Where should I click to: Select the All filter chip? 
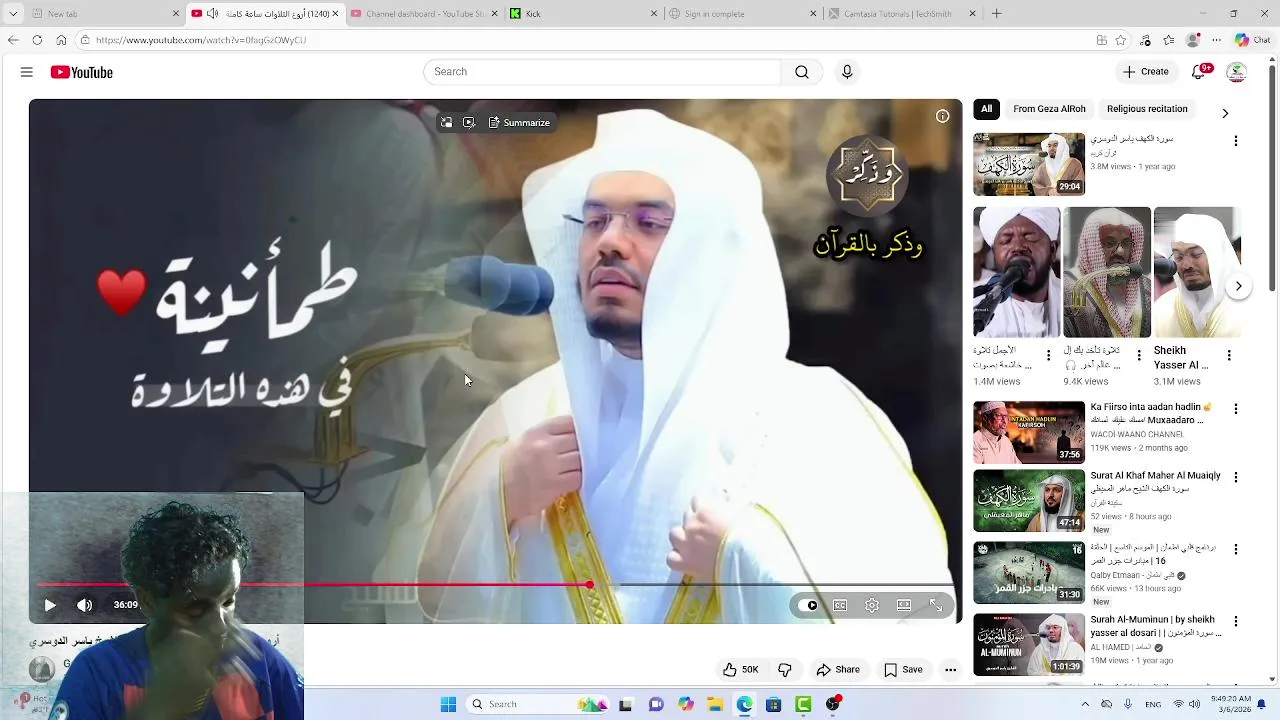coord(986,109)
